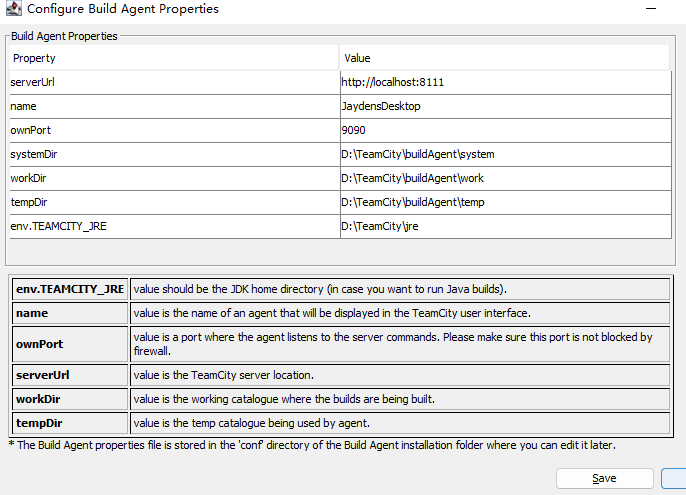The width and height of the screenshot is (686, 495).
Task: Select the Property column header
Action: point(174,58)
